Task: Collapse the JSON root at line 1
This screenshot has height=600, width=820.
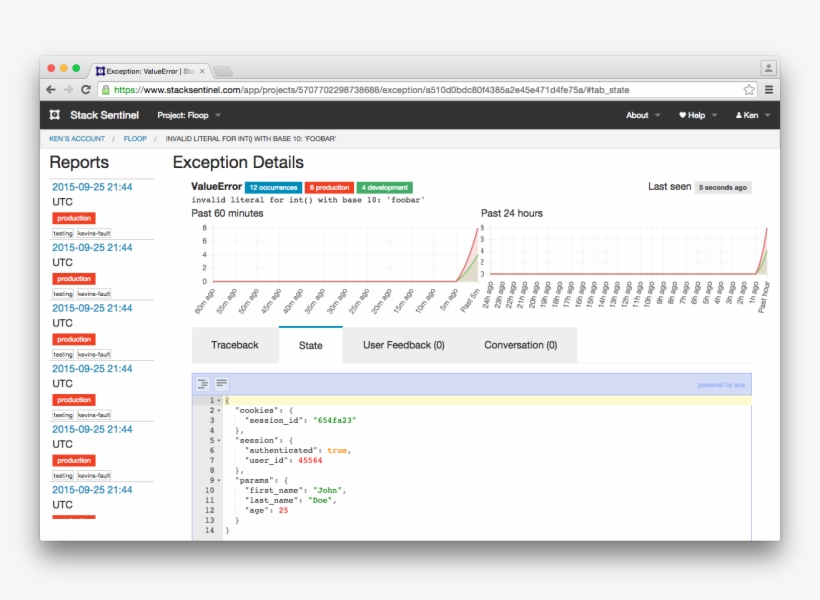Action: 219,401
